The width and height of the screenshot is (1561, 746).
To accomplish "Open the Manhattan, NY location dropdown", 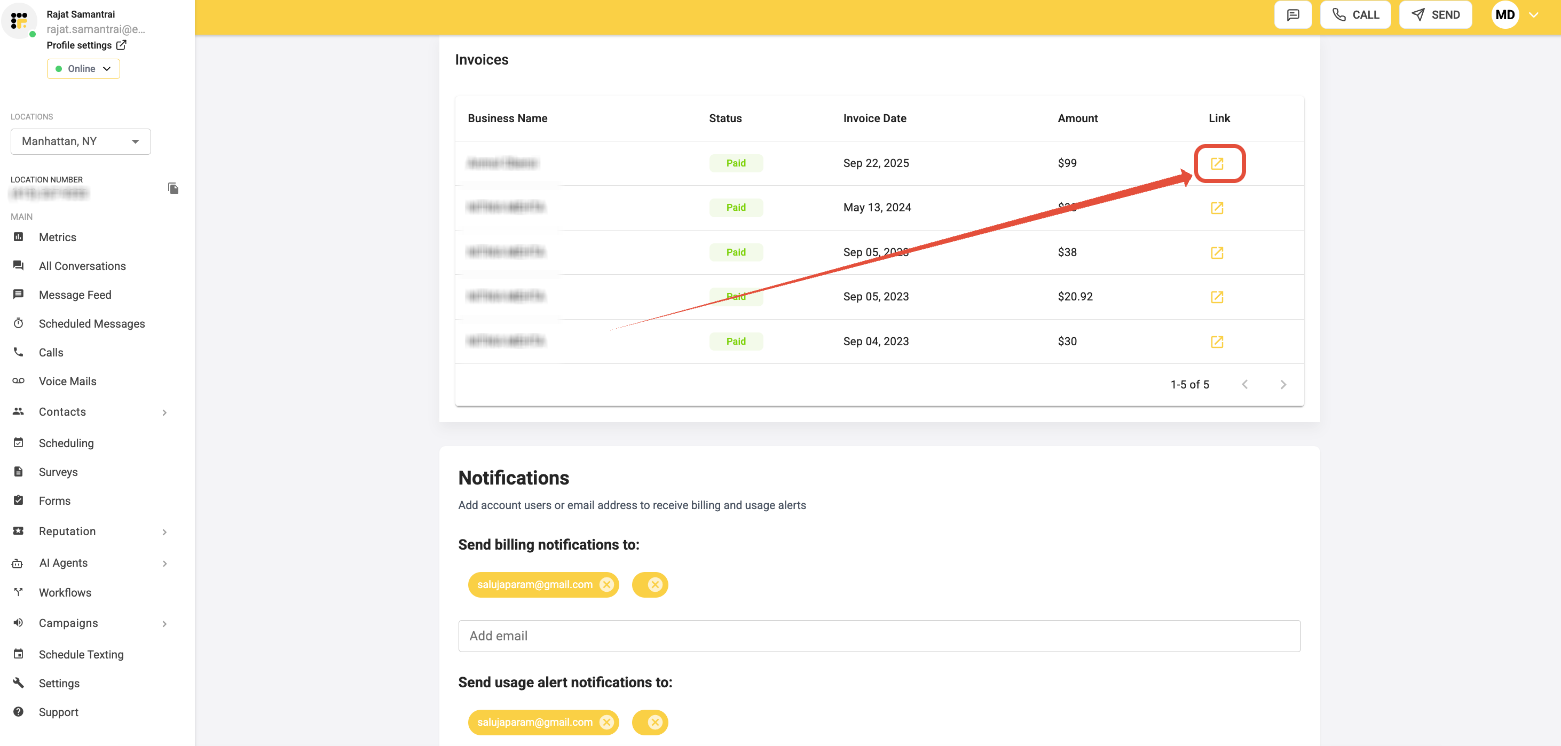I will 80,142.
